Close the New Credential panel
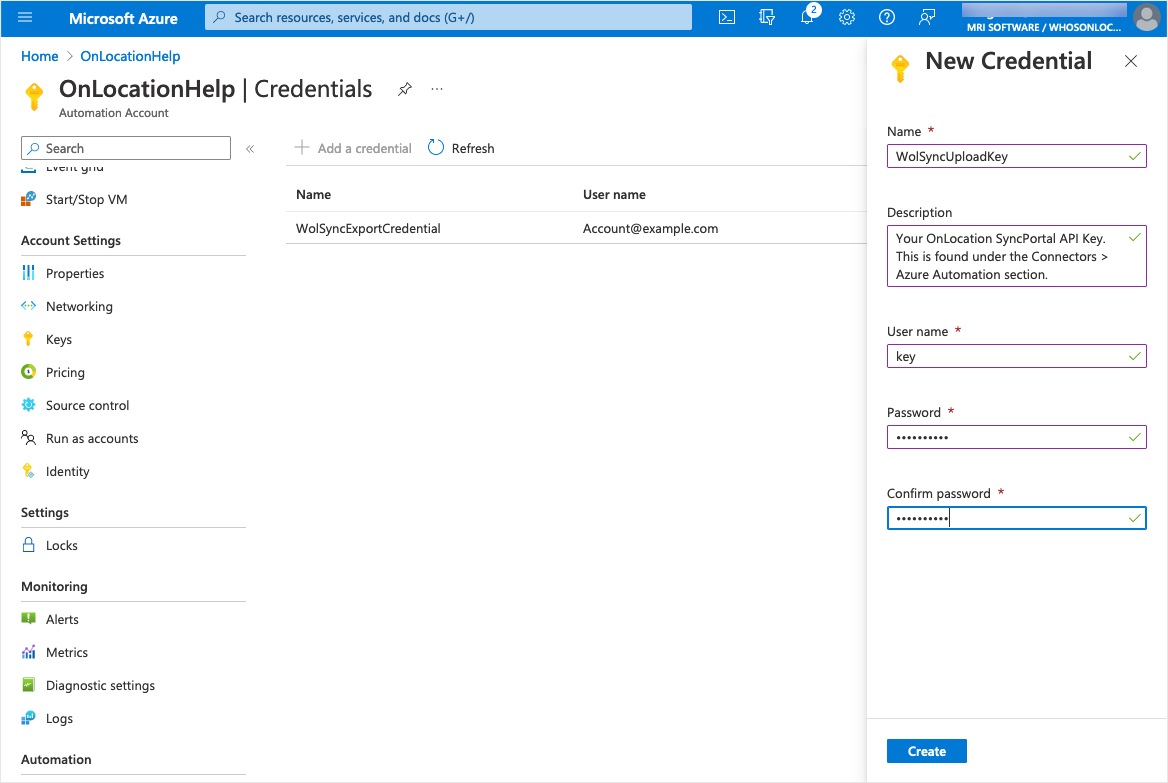The image size is (1168, 783). pyautogui.click(x=1131, y=62)
